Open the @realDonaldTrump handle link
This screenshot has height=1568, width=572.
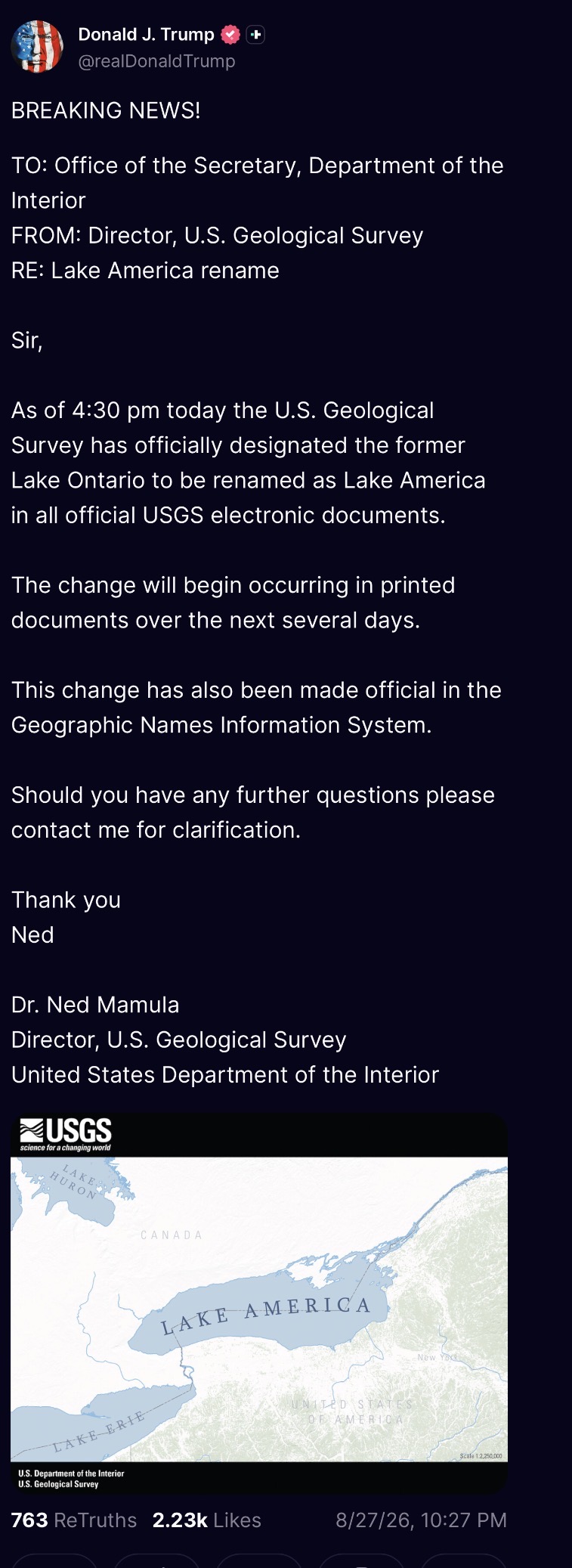156,61
